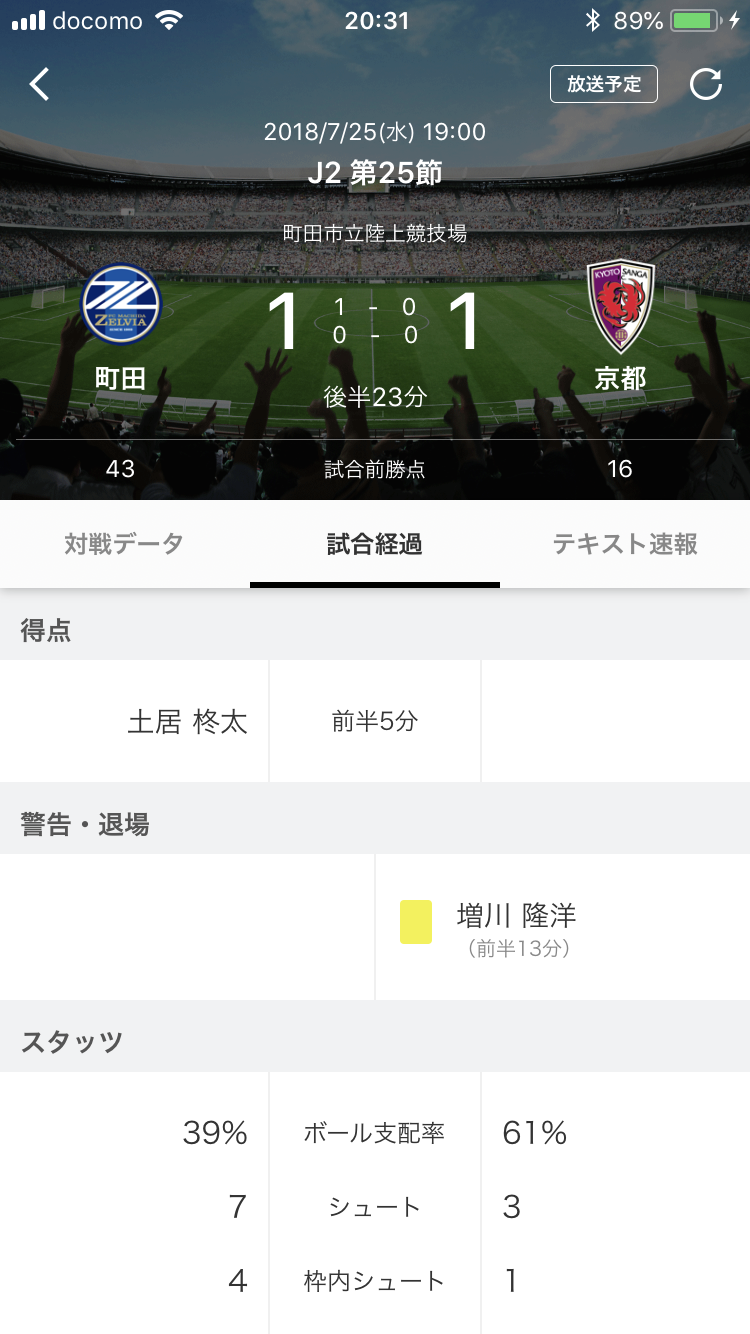Image resolution: width=750 pixels, height=1334 pixels.
Task: Tap the refresh icon
Action: click(x=706, y=85)
